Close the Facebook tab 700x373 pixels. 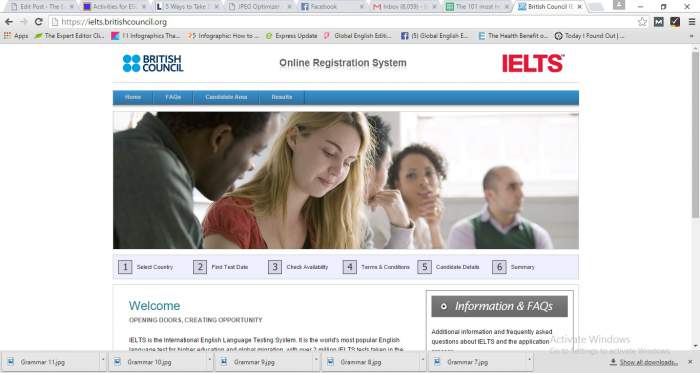point(362,7)
